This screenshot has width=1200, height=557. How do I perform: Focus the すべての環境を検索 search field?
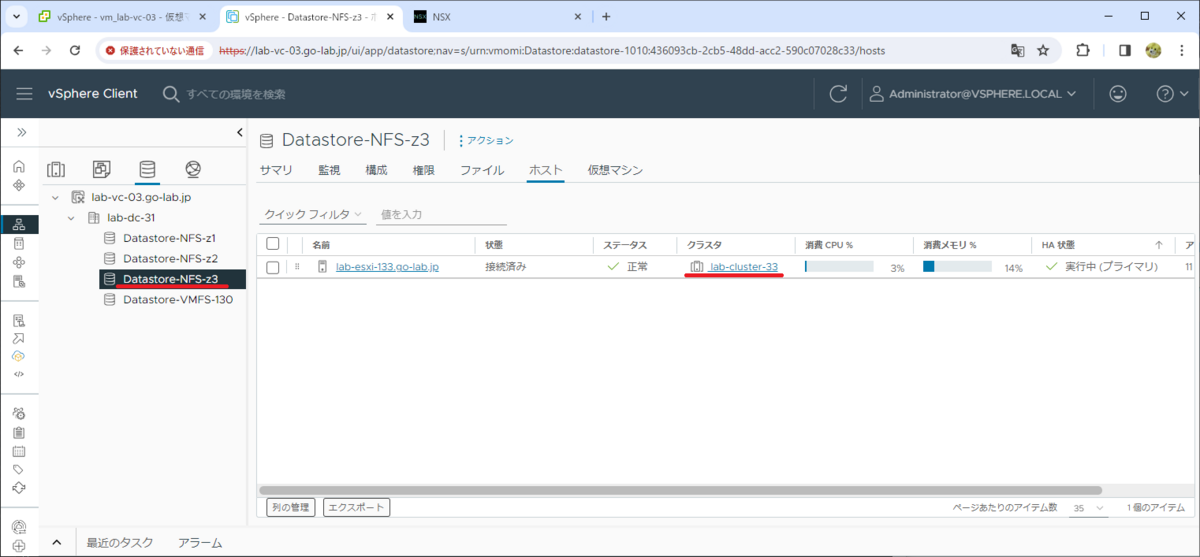(x=236, y=94)
